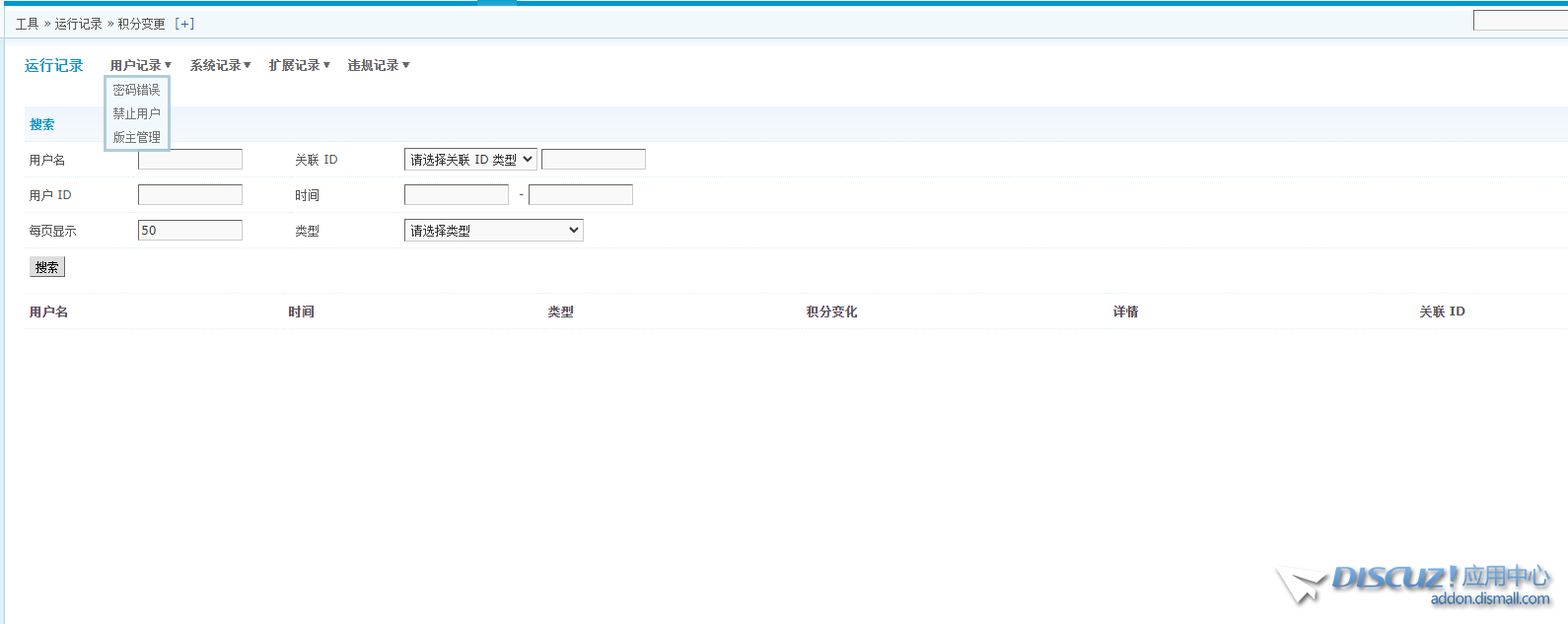Choose 禁止用户 in the dropdown list
The image size is (1568, 624).
pyautogui.click(x=136, y=113)
